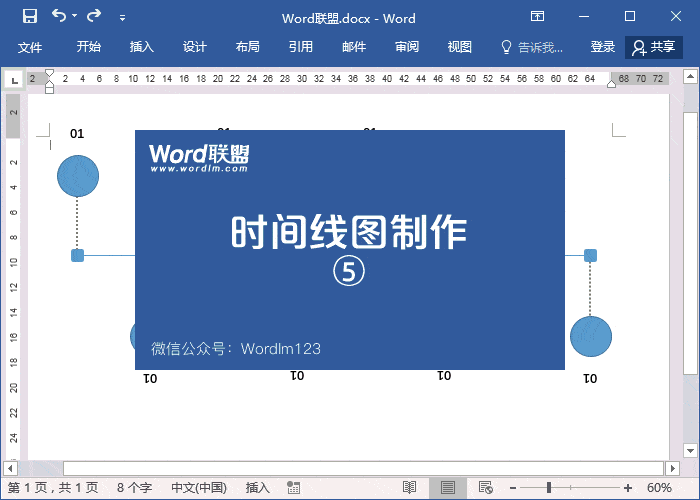Undo the last action
This screenshot has height=500, width=700.
coord(59,16)
